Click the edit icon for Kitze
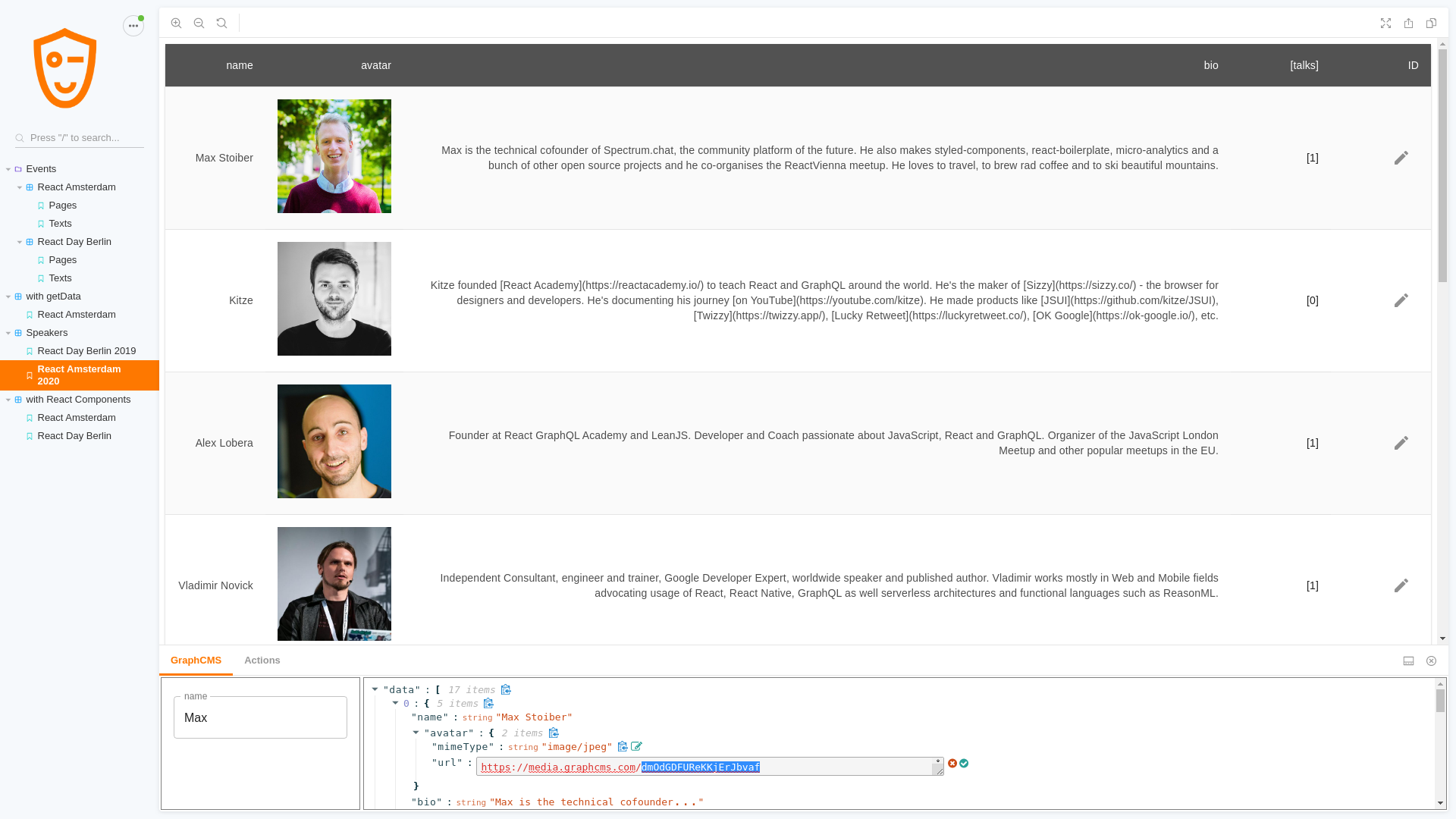 tap(1401, 300)
